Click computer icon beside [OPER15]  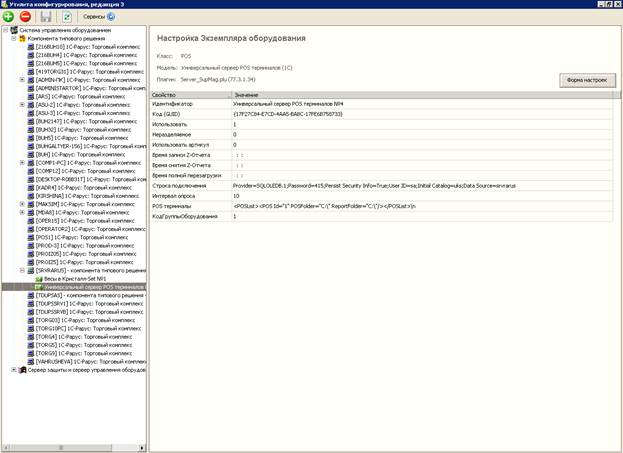(x=31, y=221)
